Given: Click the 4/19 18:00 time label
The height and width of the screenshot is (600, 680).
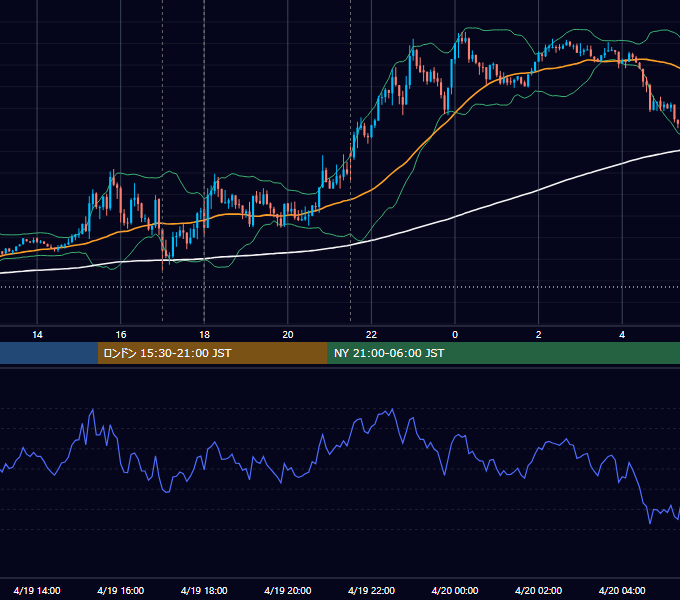Looking at the screenshot, I should (204, 590).
